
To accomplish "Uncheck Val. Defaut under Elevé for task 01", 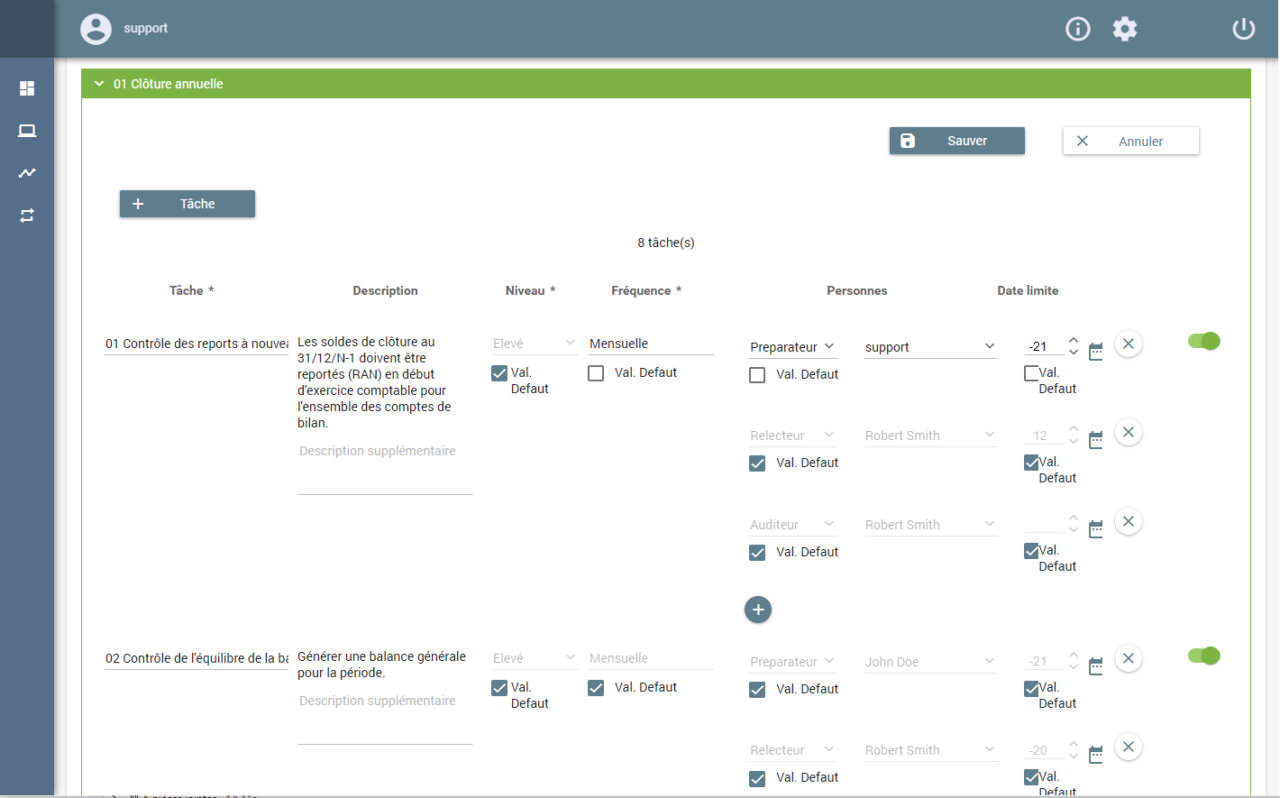I will point(499,373).
